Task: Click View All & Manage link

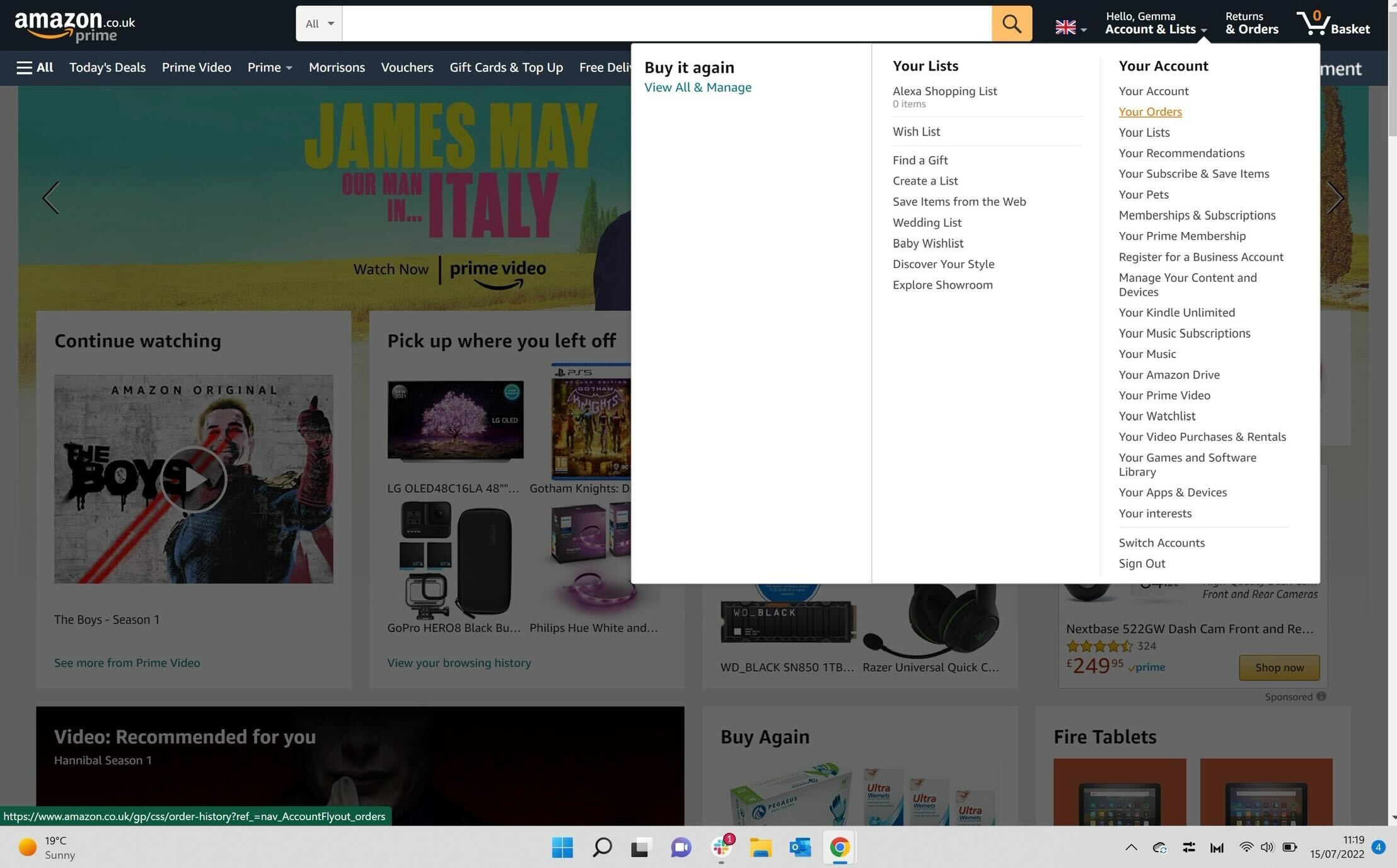Action: (x=698, y=88)
